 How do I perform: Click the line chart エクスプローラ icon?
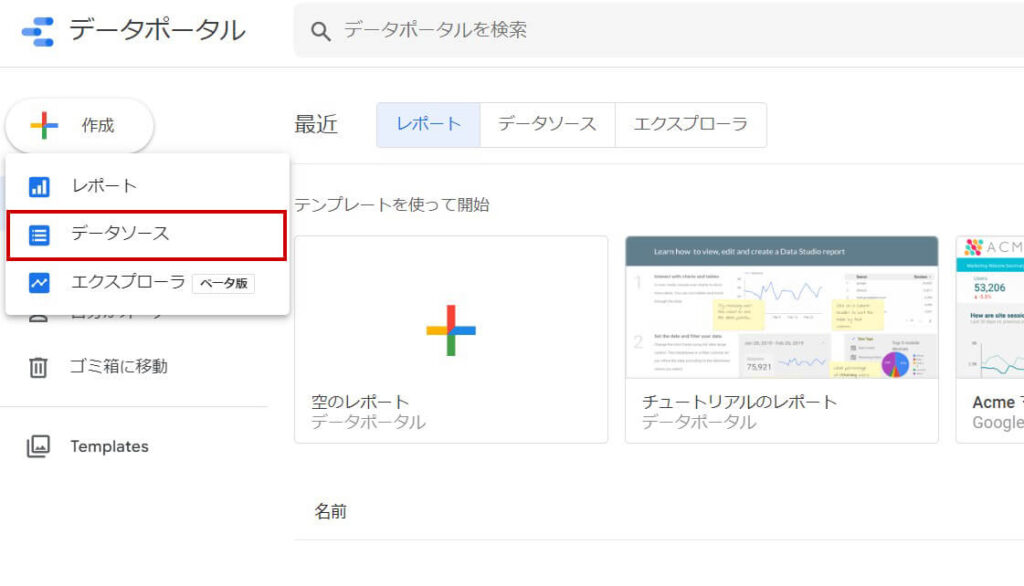[39, 283]
